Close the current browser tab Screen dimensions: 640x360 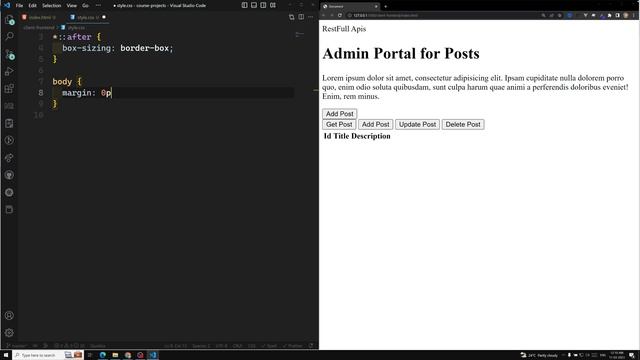[x=376, y=6]
